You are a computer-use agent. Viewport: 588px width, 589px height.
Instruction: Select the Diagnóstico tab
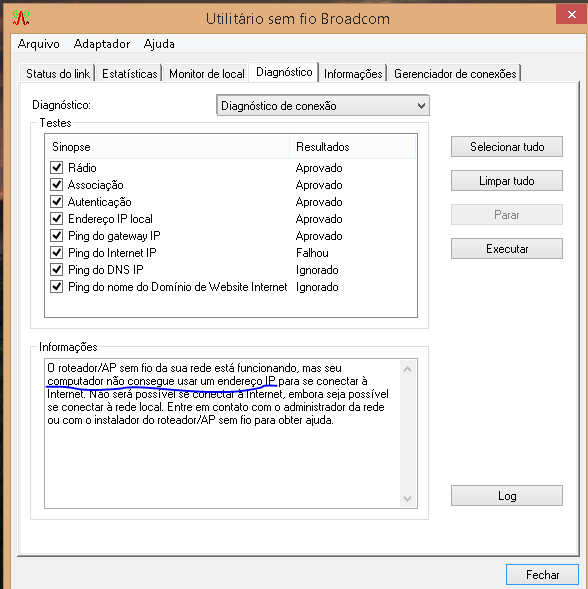click(x=284, y=72)
